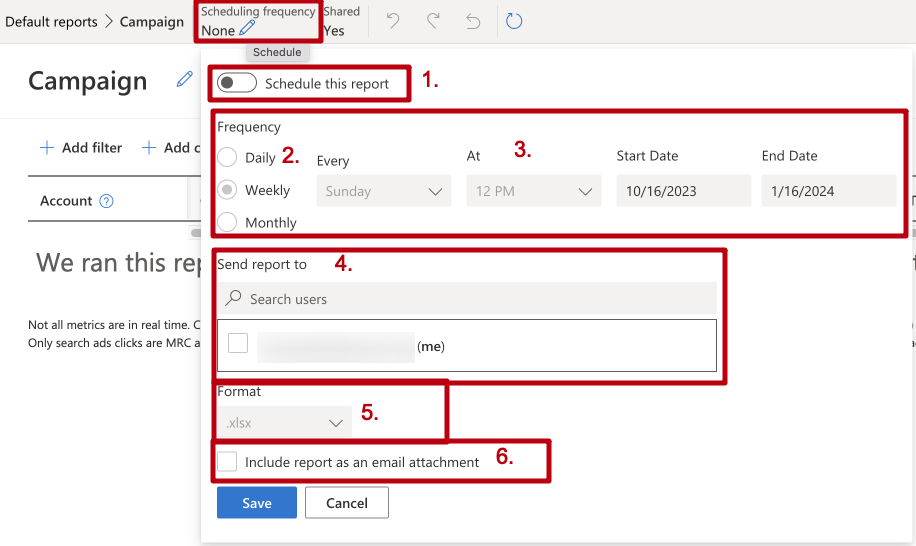Open the At time dropdown showing 12 PM

click(534, 191)
